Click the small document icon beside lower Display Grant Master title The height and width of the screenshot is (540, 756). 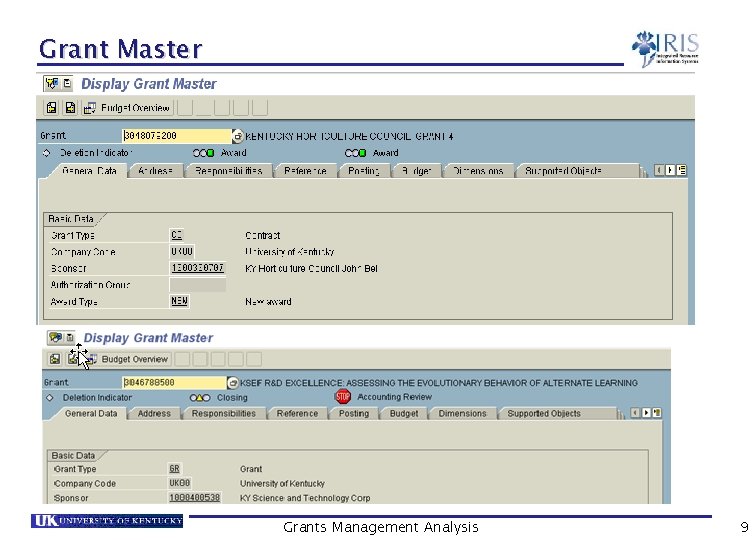[70, 338]
